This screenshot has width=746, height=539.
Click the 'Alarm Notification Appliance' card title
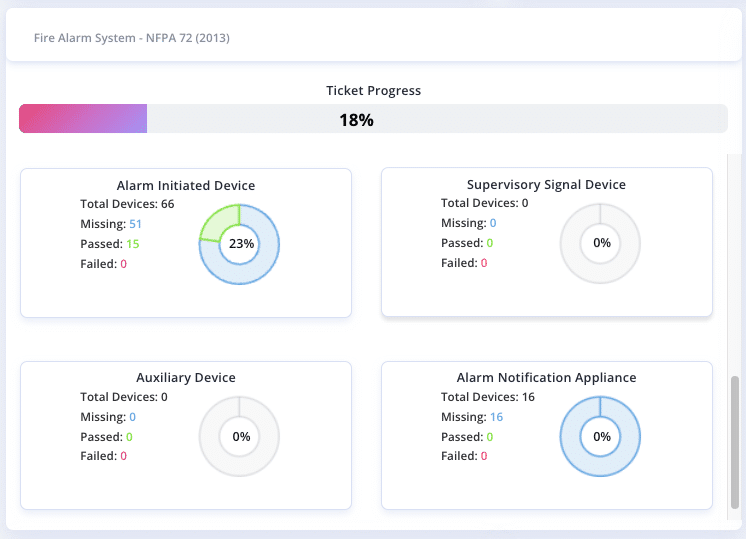546,377
